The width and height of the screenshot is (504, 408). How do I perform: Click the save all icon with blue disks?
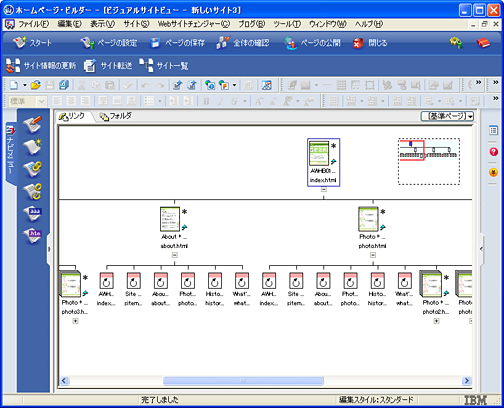(64, 85)
